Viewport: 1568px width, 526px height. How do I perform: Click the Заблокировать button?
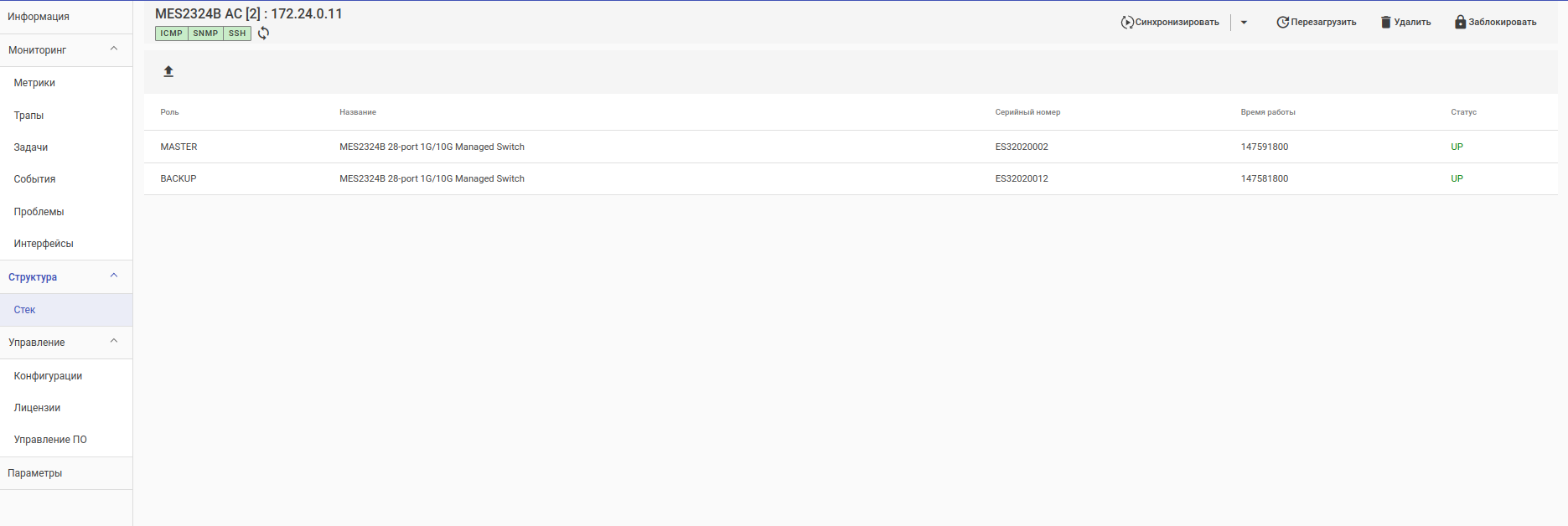pos(1495,23)
